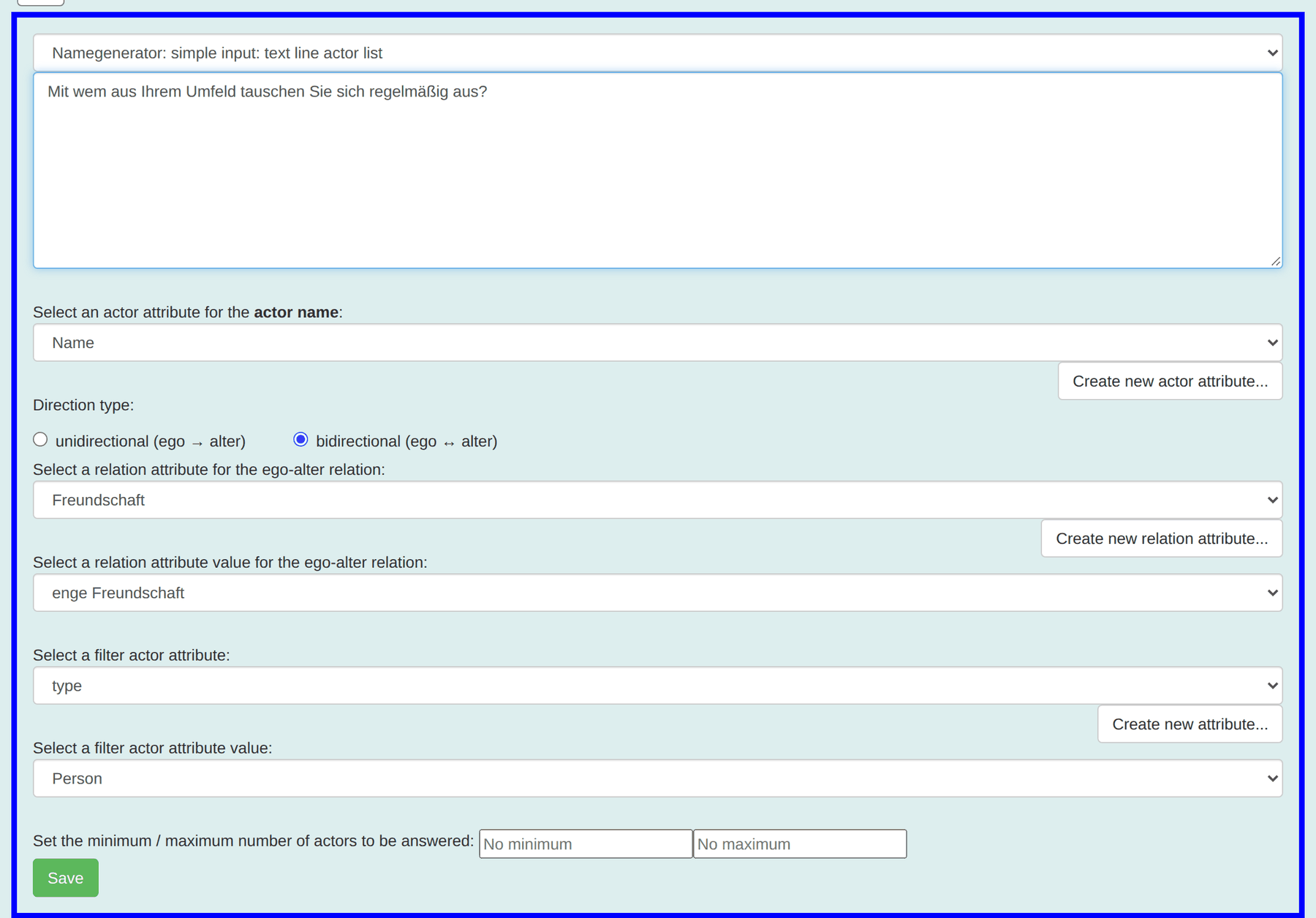Click into the question text area
The height and width of the screenshot is (918, 1316).
(657, 170)
